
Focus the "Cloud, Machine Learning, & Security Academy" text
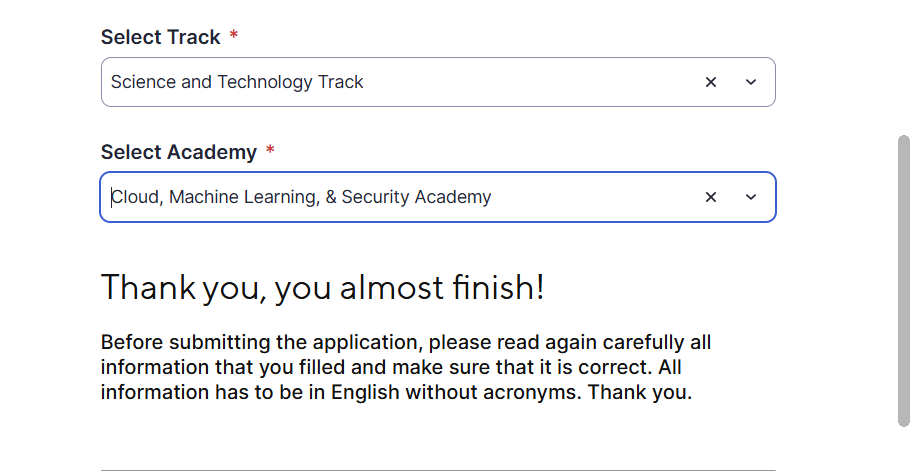301,197
